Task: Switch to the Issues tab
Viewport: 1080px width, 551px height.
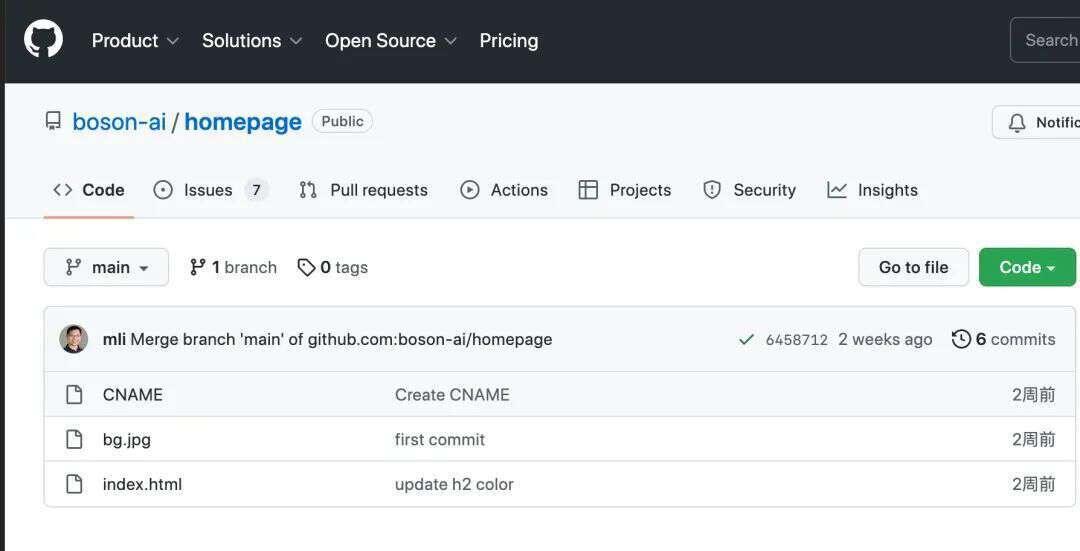Action: [x=210, y=190]
